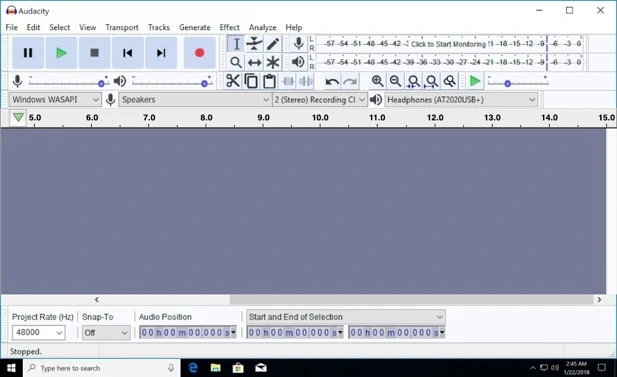
Task: Choose the Time Shift tool
Action: point(254,62)
